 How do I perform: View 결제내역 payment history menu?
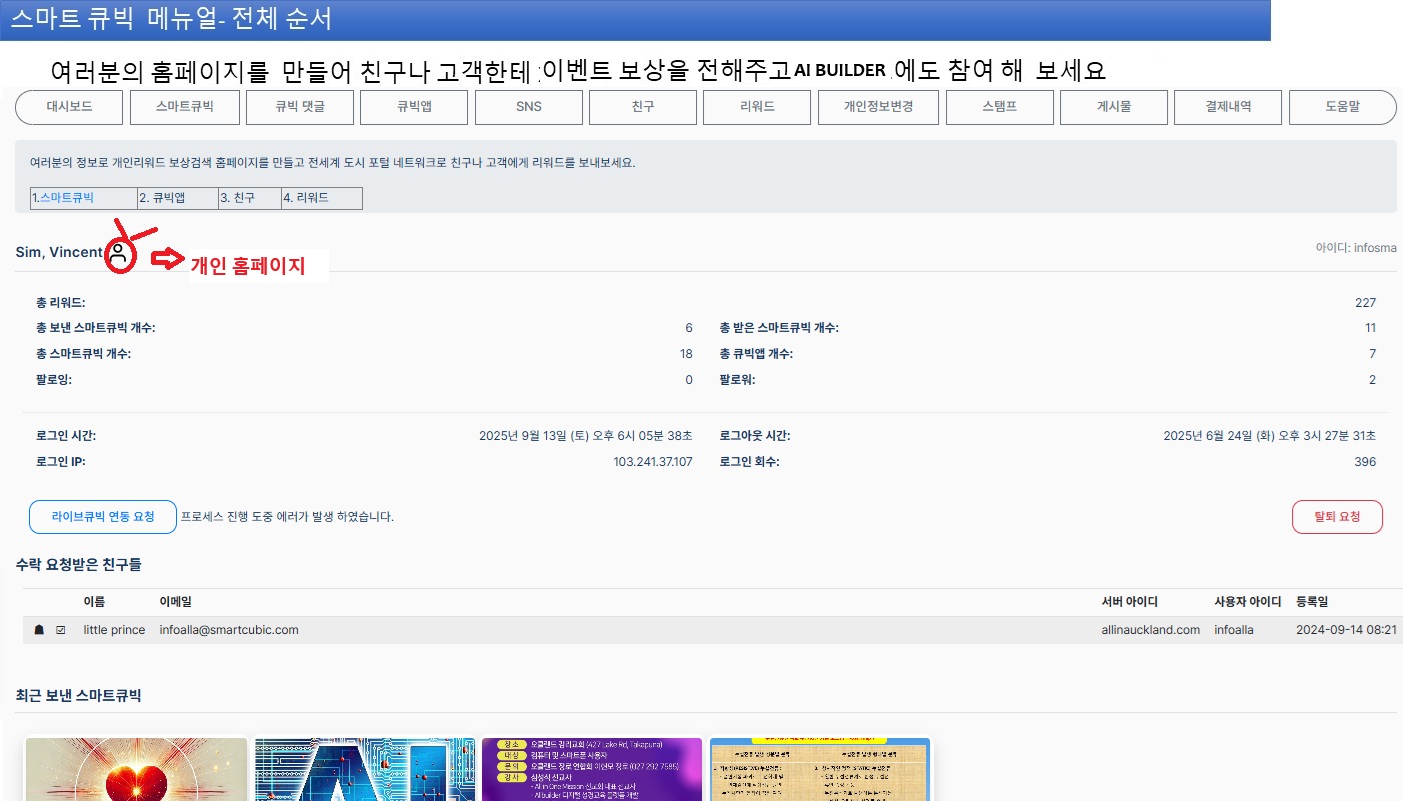click(x=1228, y=107)
